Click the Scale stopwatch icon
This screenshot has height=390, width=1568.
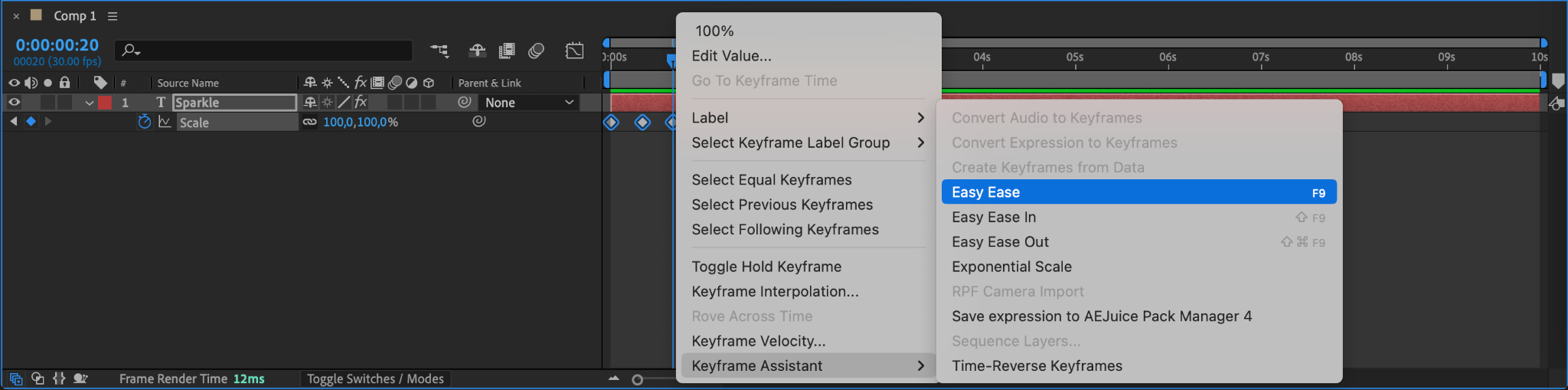pos(145,122)
